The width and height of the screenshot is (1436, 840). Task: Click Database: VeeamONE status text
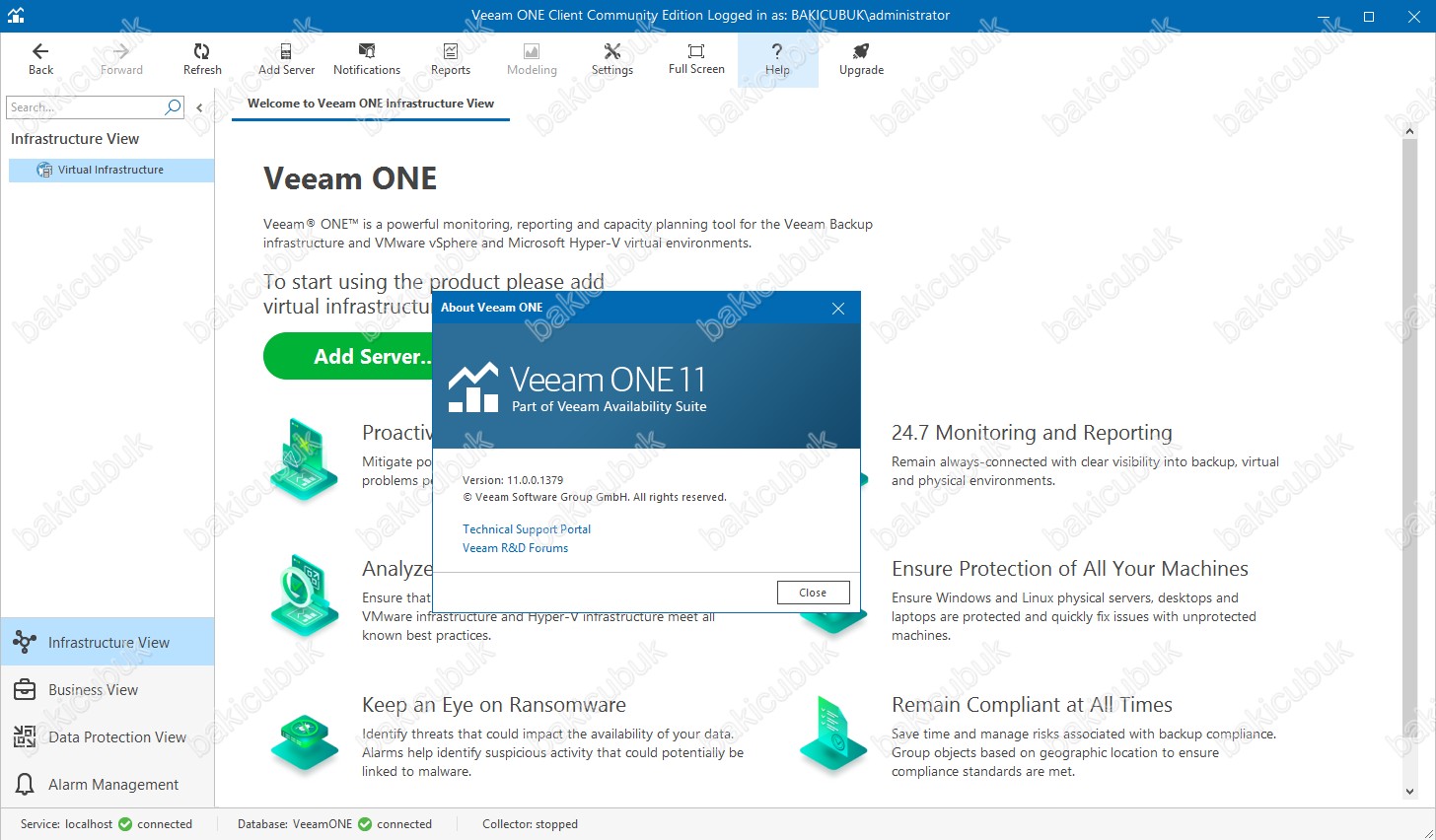tap(294, 824)
